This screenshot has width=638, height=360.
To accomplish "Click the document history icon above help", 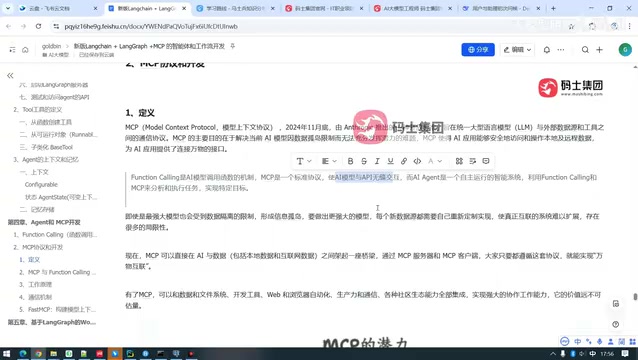I will (616, 303).
